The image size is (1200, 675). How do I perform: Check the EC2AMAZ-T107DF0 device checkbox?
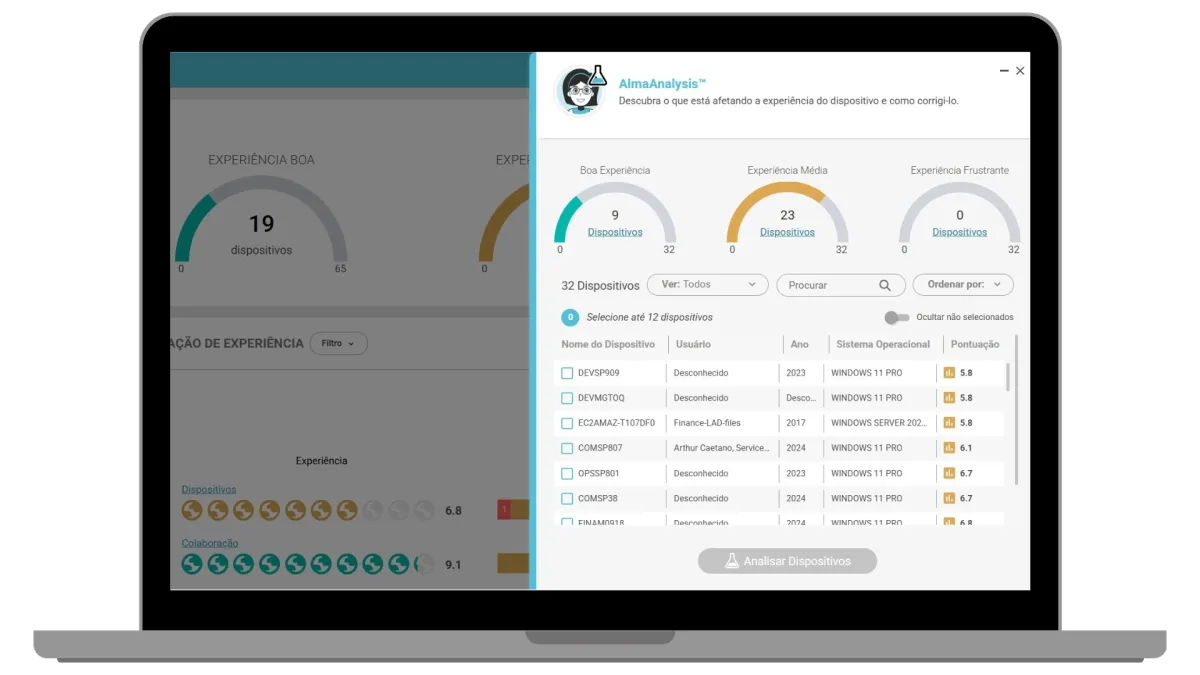[567, 423]
